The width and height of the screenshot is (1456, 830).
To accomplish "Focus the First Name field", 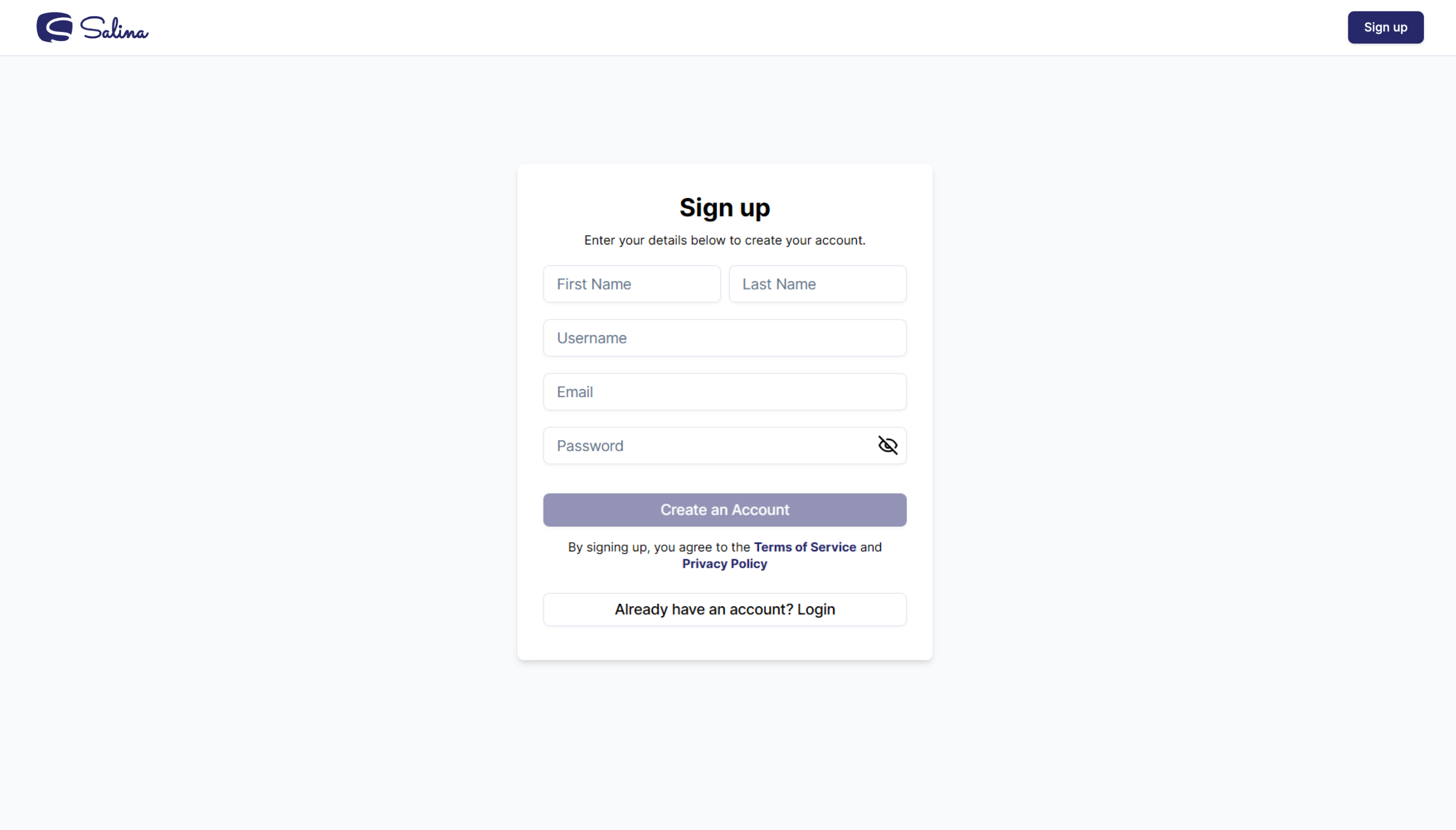I will [632, 284].
